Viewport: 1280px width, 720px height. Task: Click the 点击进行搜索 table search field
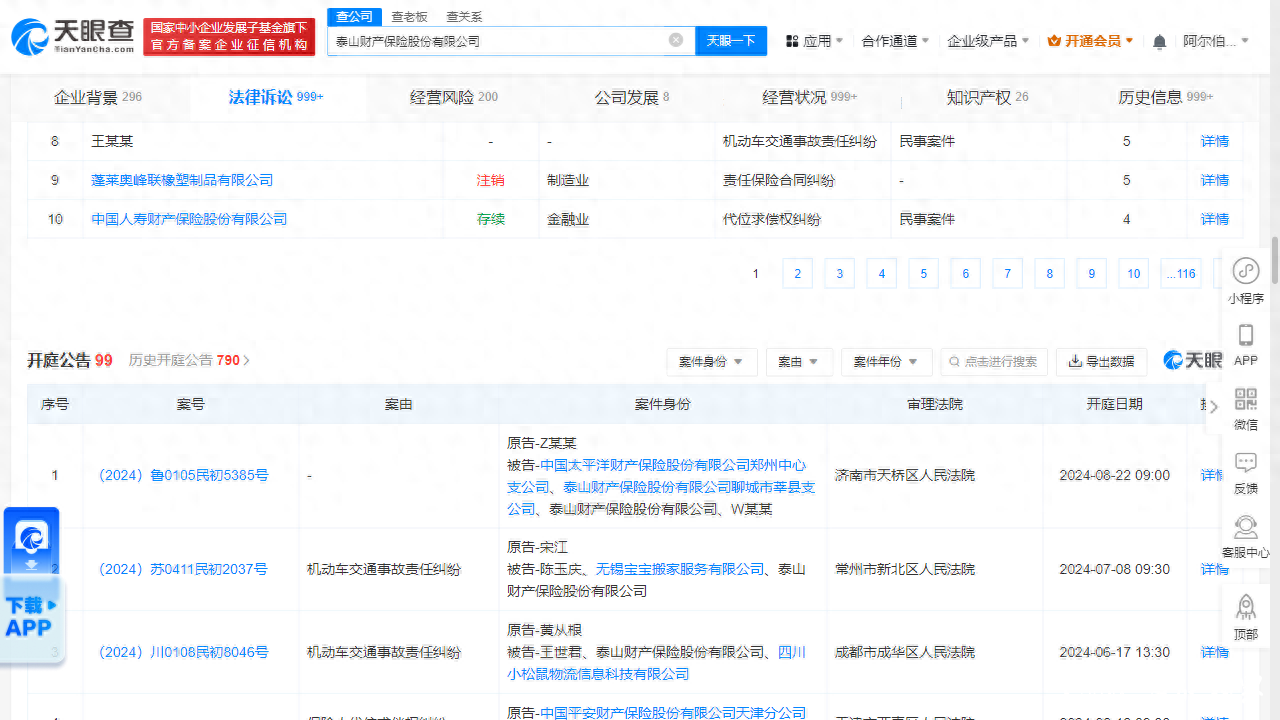[994, 361]
